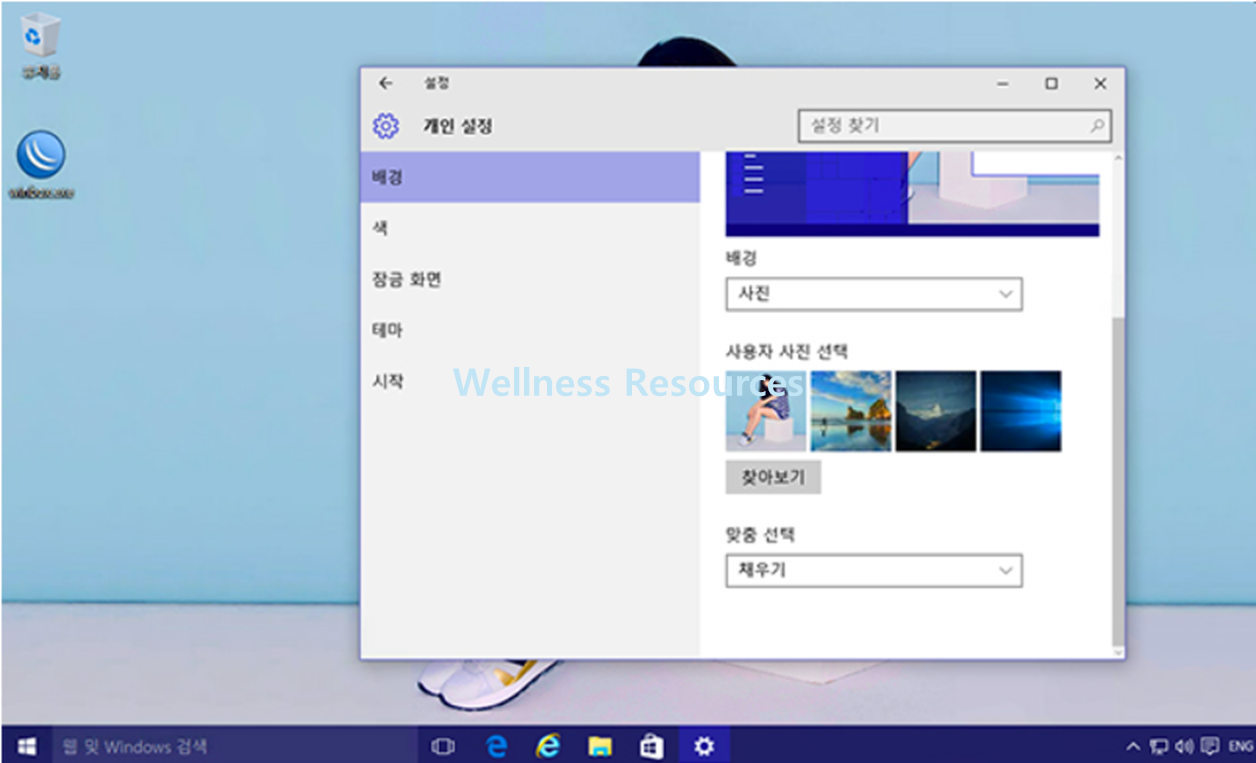Click the taskbar Windows search box

click(234, 746)
